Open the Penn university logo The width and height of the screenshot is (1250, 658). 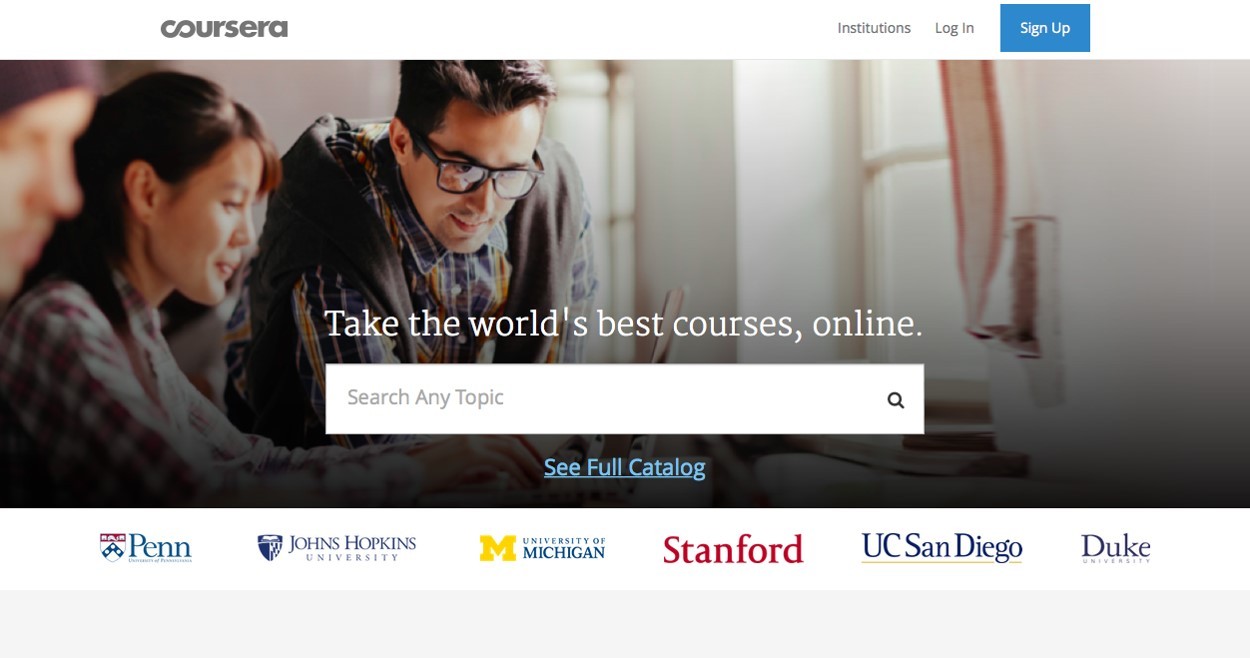146,548
